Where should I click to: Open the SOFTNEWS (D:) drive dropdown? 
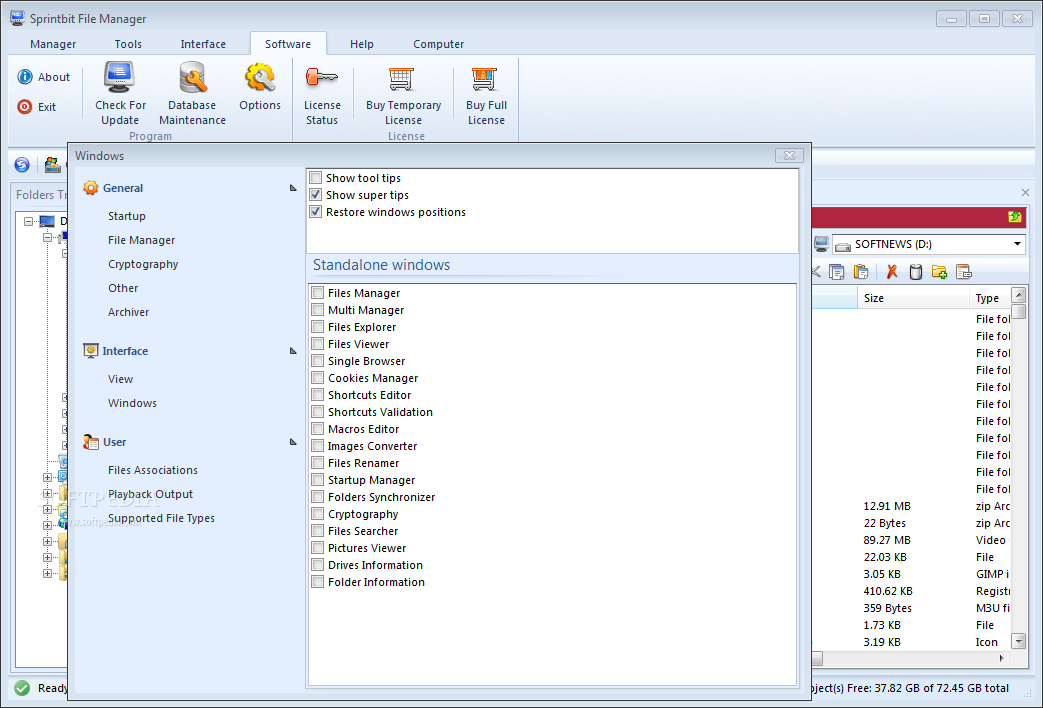click(1017, 244)
